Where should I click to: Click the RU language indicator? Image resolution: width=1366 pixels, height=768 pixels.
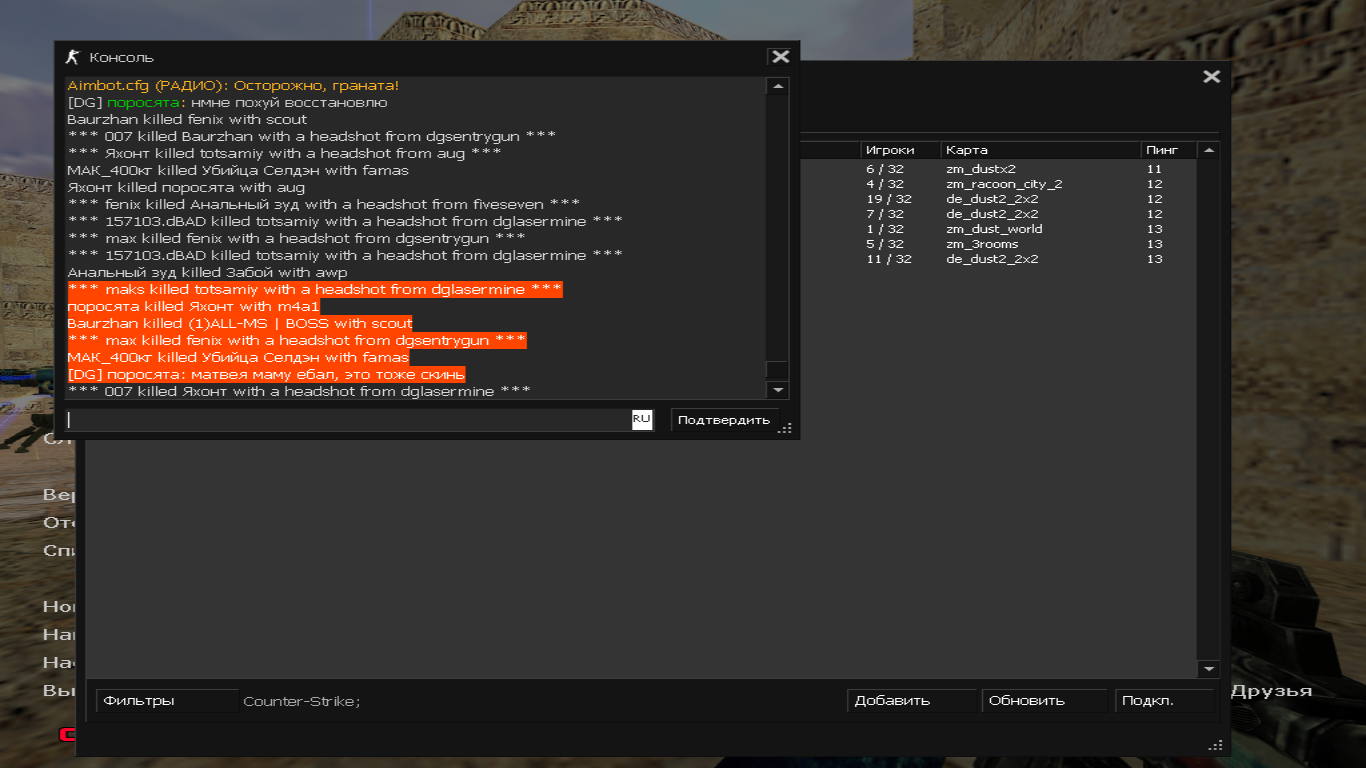click(641, 419)
